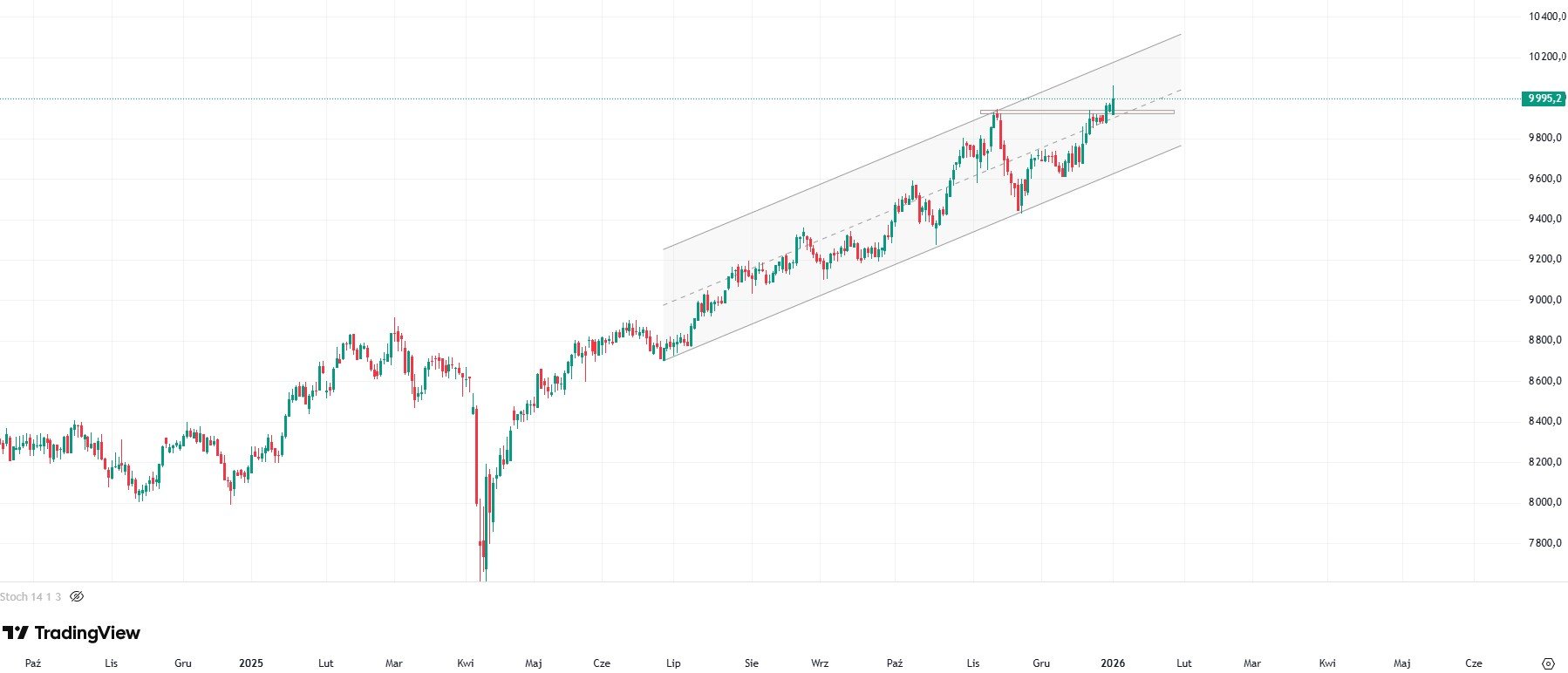Click the 8 000,0 price scale label
This screenshot has width=1568, height=673.
point(1545,502)
